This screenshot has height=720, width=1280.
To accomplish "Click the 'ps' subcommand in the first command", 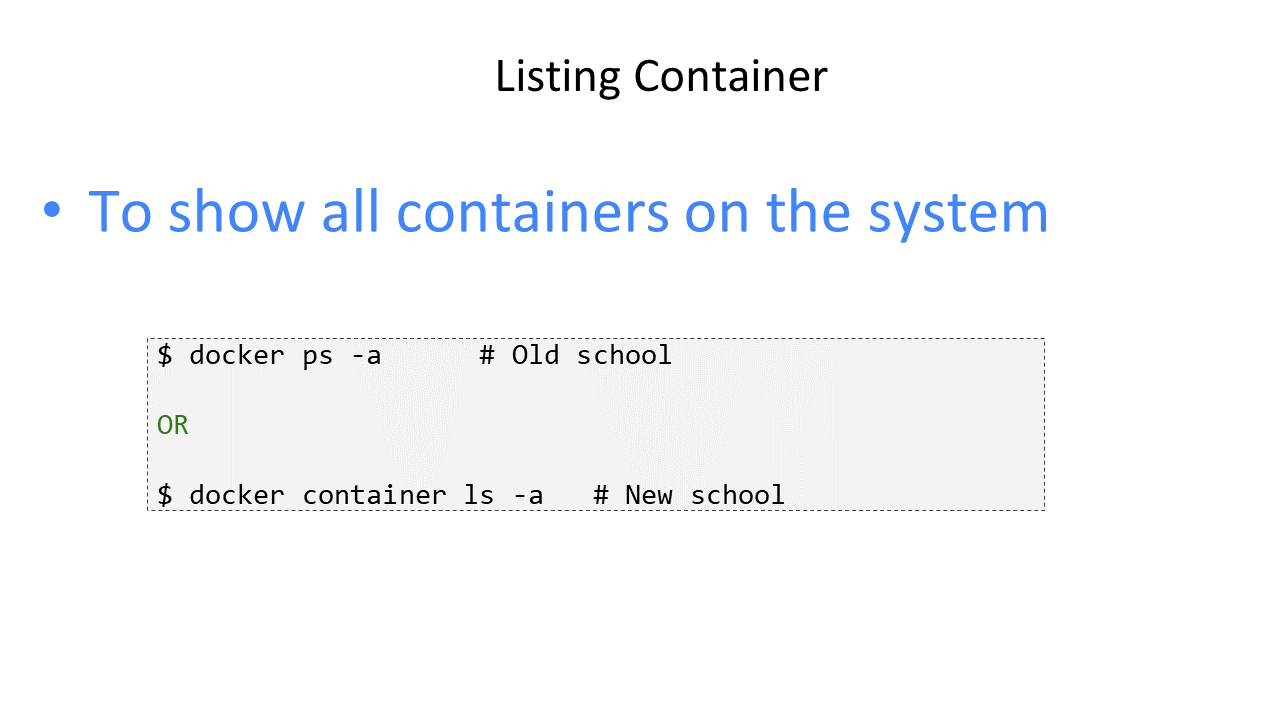I will point(318,357).
